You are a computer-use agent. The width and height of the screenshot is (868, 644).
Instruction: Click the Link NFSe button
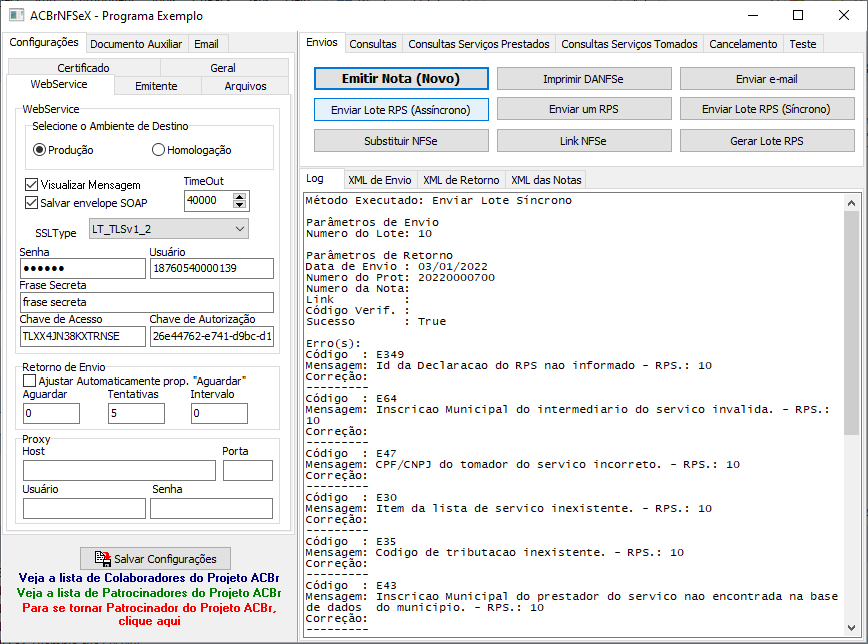click(584, 141)
